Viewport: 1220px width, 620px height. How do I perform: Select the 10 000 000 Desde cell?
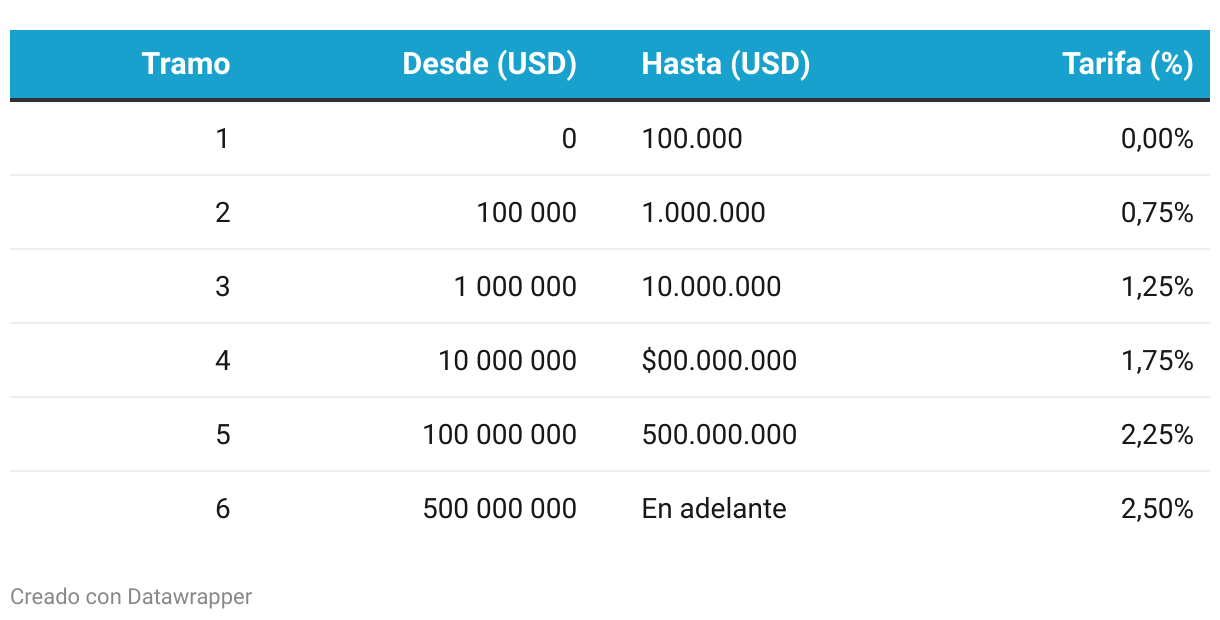point(507,360)
